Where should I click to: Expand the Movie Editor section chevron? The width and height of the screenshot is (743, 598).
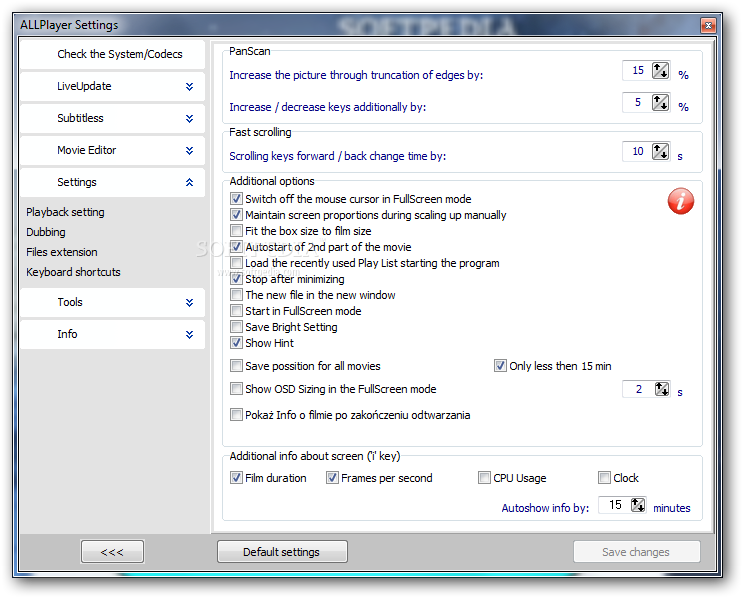pyautogui.click(x=189, y=150)
